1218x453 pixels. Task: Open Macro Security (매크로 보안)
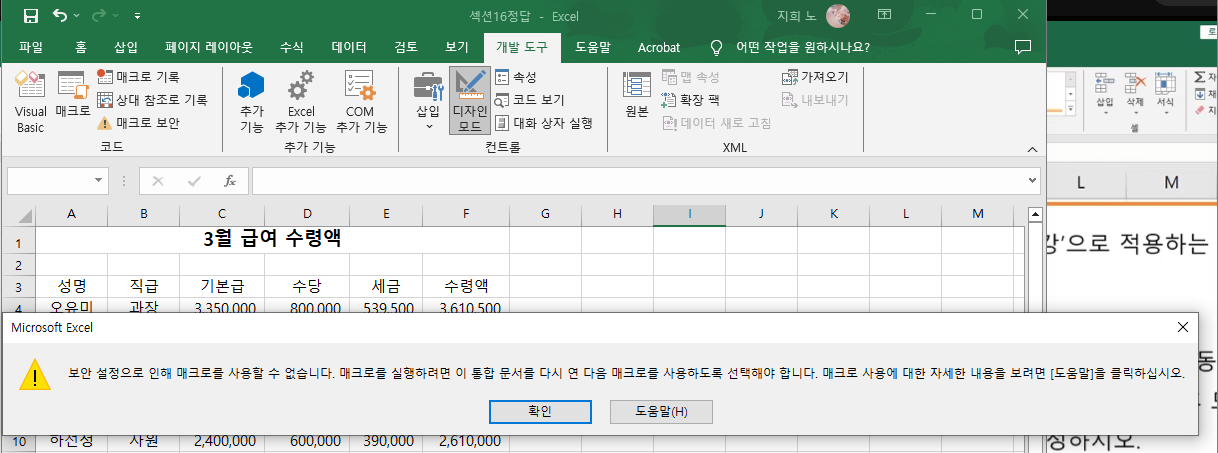click(138, 123)
